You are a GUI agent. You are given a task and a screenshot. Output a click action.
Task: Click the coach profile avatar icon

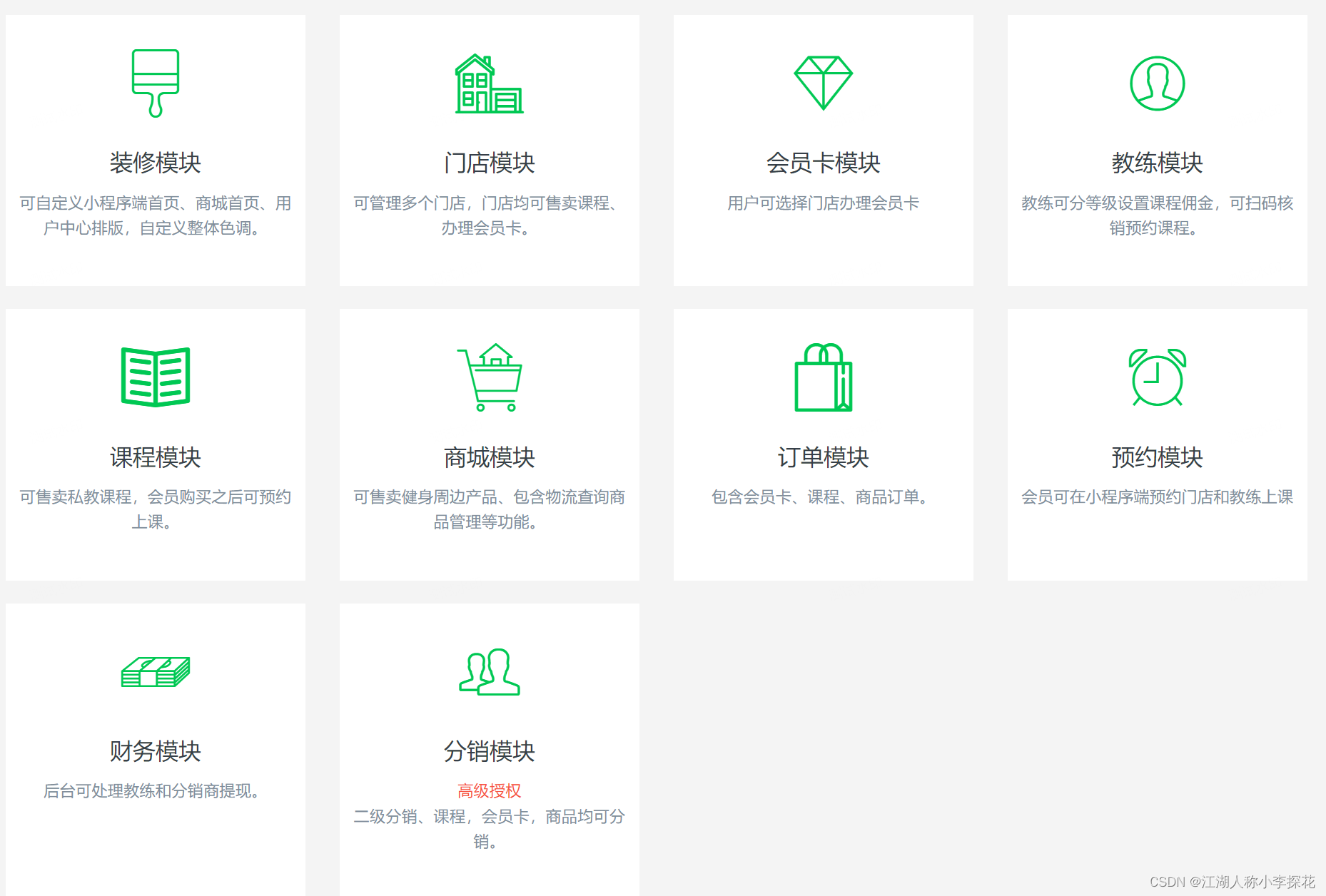(1158, 83)
